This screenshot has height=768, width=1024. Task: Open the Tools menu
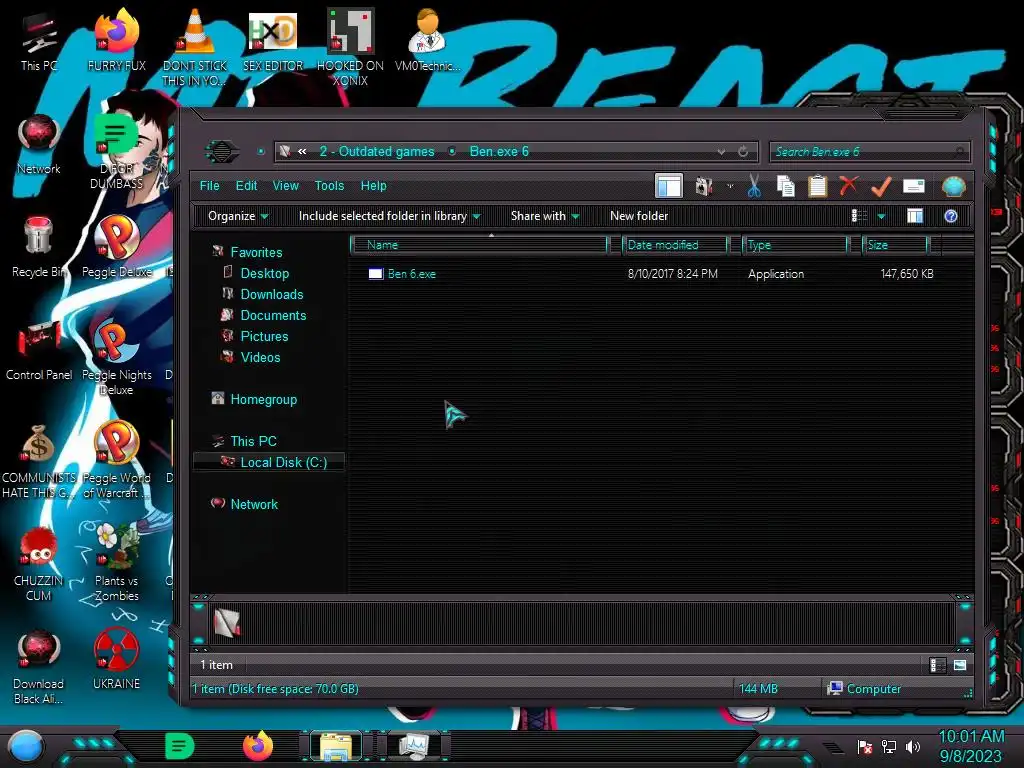(329, 186)
